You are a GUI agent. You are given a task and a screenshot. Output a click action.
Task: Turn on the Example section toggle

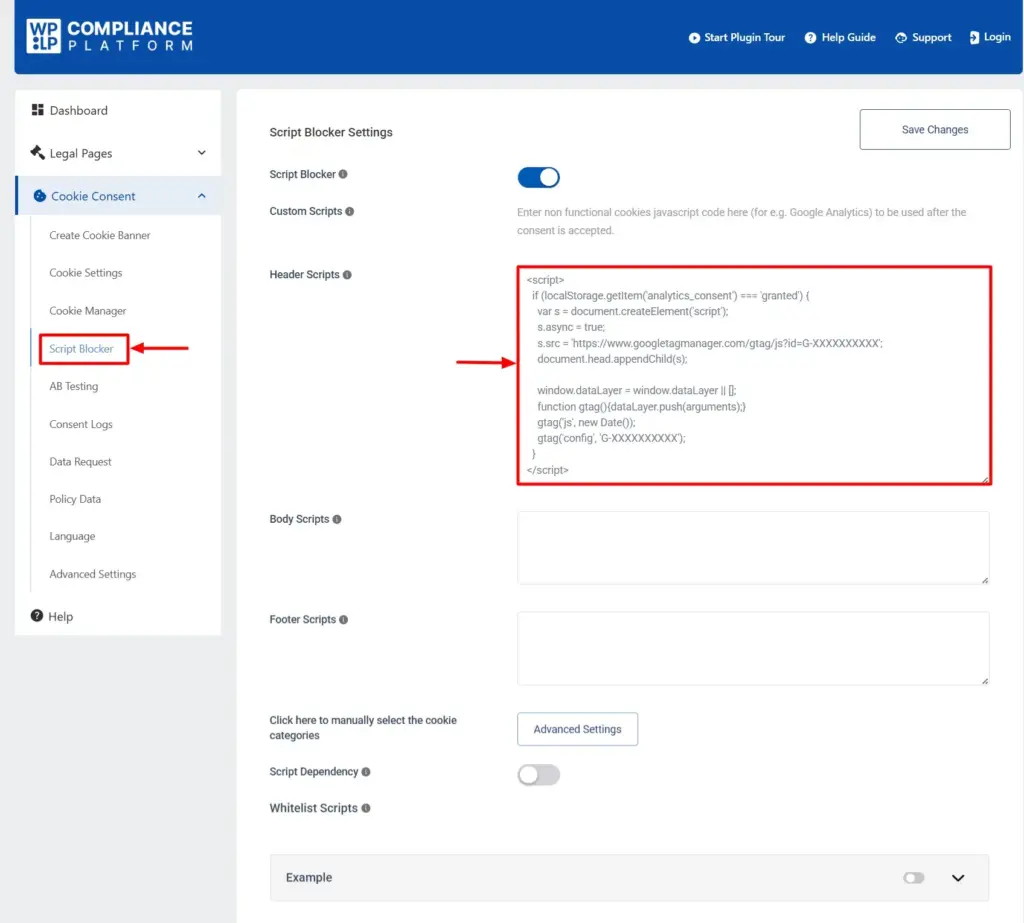tap(913, 877)
